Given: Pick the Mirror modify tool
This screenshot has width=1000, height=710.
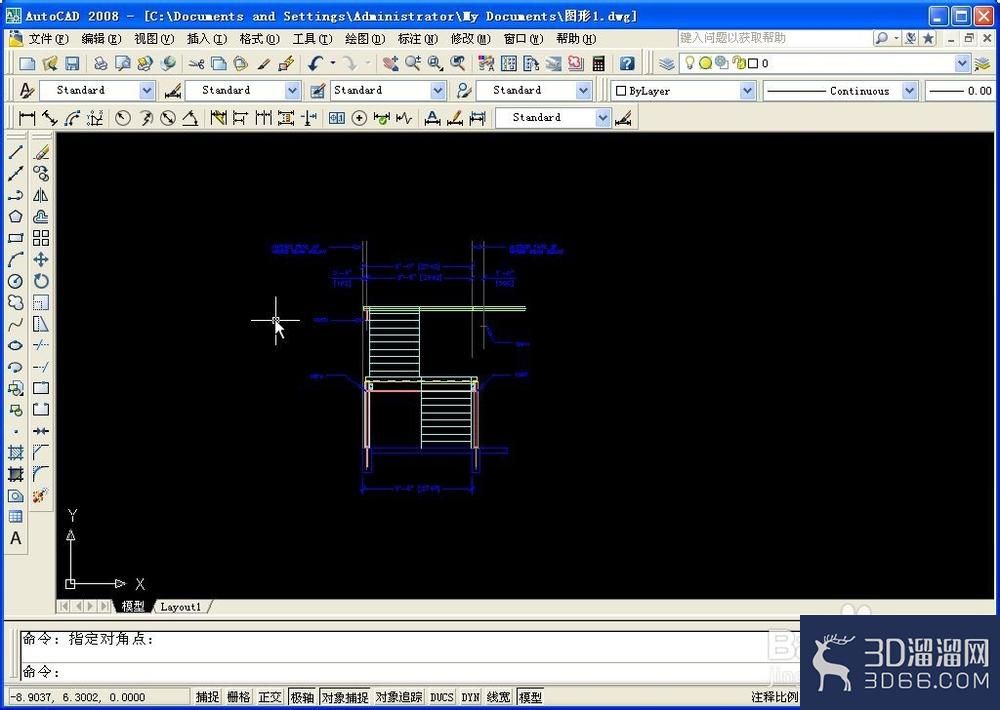Looking at the screenshot, I should (x=41, y=195).
